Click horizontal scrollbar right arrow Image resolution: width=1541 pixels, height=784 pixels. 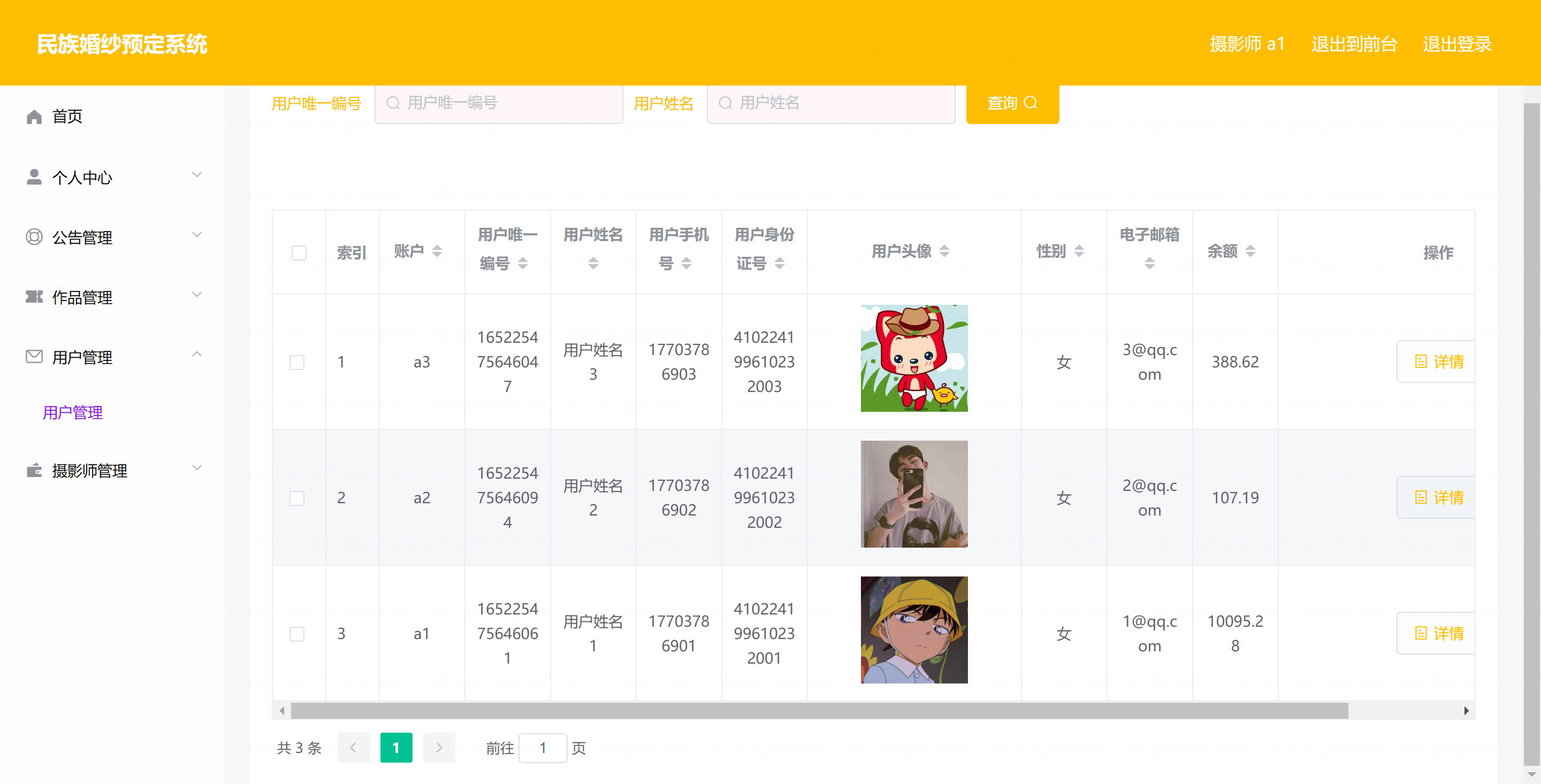tap(1466, 710)
